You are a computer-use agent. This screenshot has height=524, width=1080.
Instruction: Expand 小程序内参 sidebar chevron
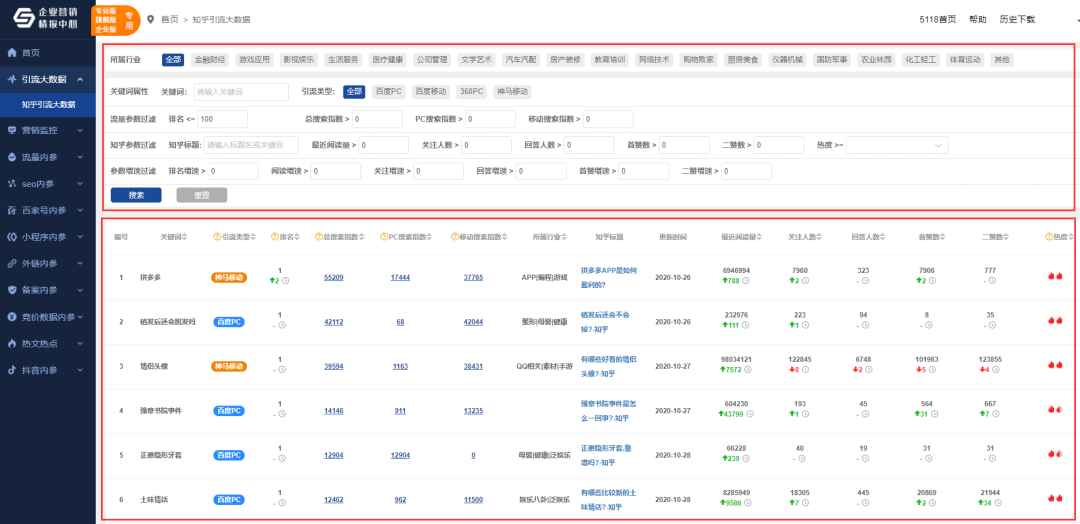pos(80,237)
